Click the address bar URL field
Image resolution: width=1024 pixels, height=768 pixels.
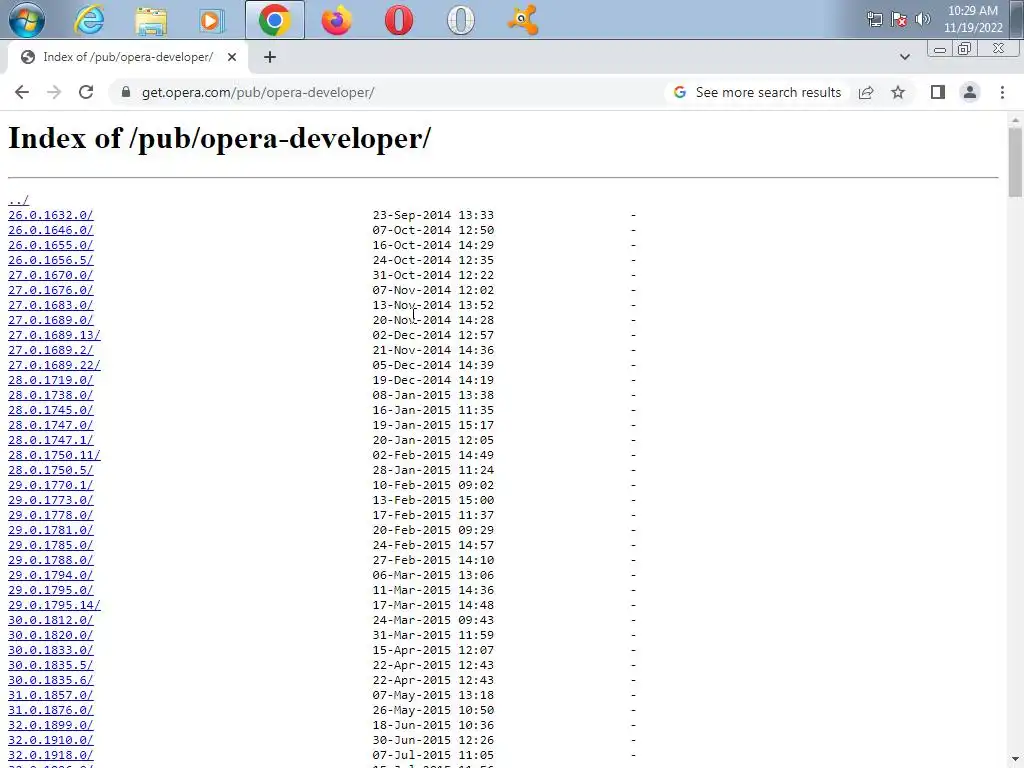(385, 92)
